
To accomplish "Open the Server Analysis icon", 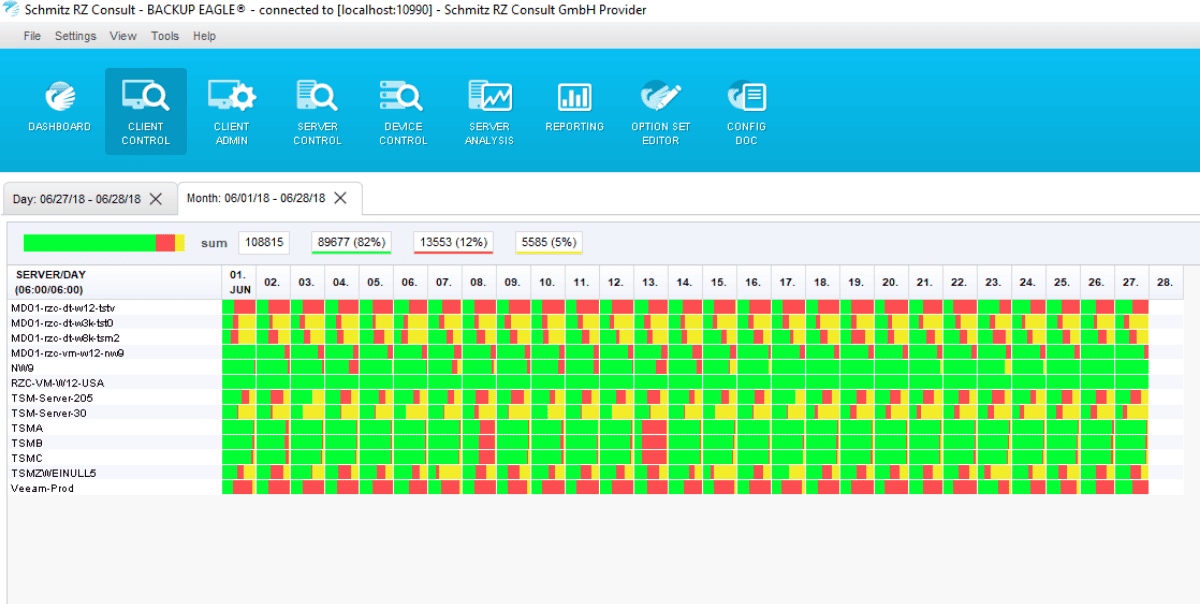I will [x=489, y=98].
